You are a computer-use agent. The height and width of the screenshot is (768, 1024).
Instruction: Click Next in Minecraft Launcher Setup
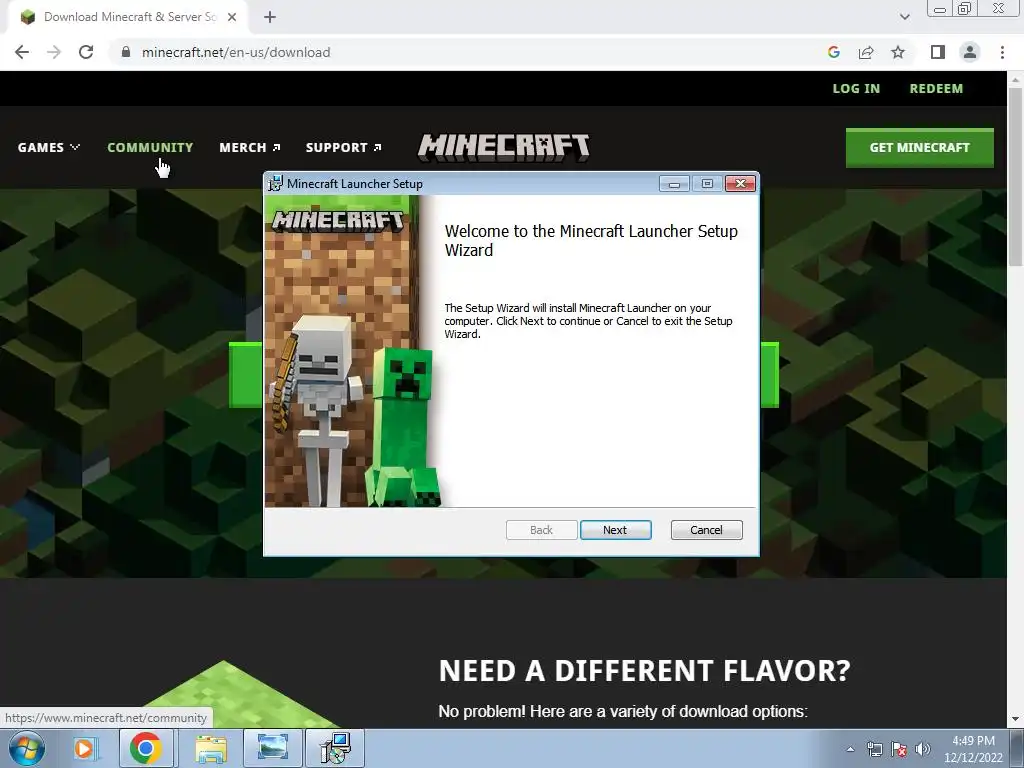pos(615,530)
